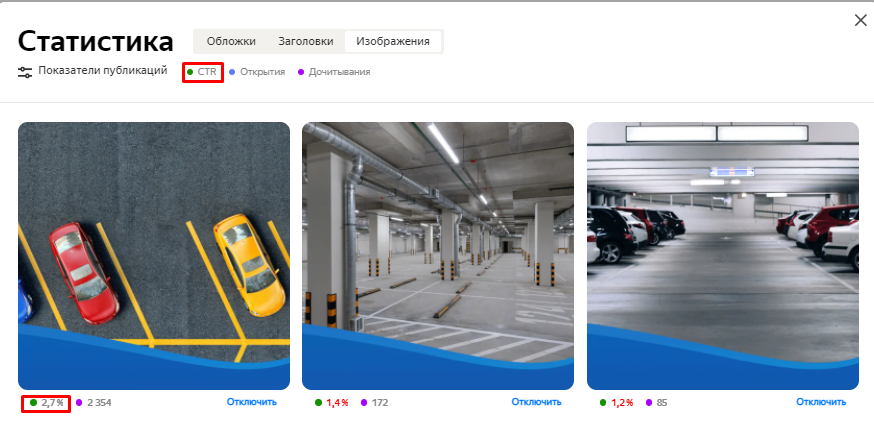Click the 2 354 reads count
Screen dimensions: 874x445
tap(99, 403)
